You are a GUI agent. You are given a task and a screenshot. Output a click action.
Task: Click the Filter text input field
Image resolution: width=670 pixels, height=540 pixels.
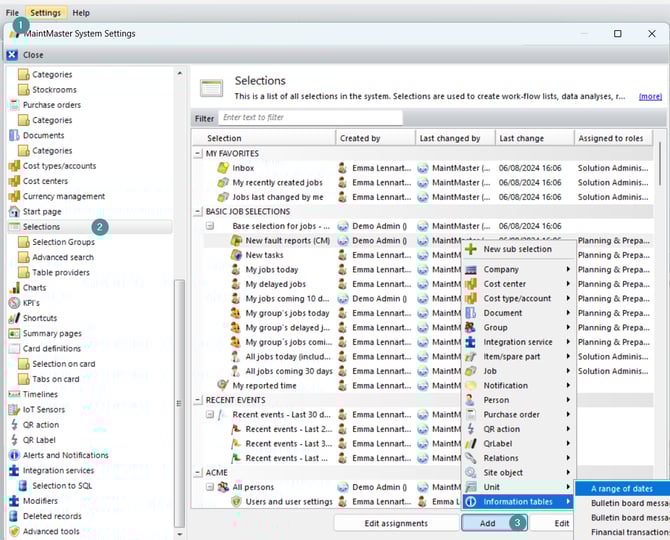310,117
